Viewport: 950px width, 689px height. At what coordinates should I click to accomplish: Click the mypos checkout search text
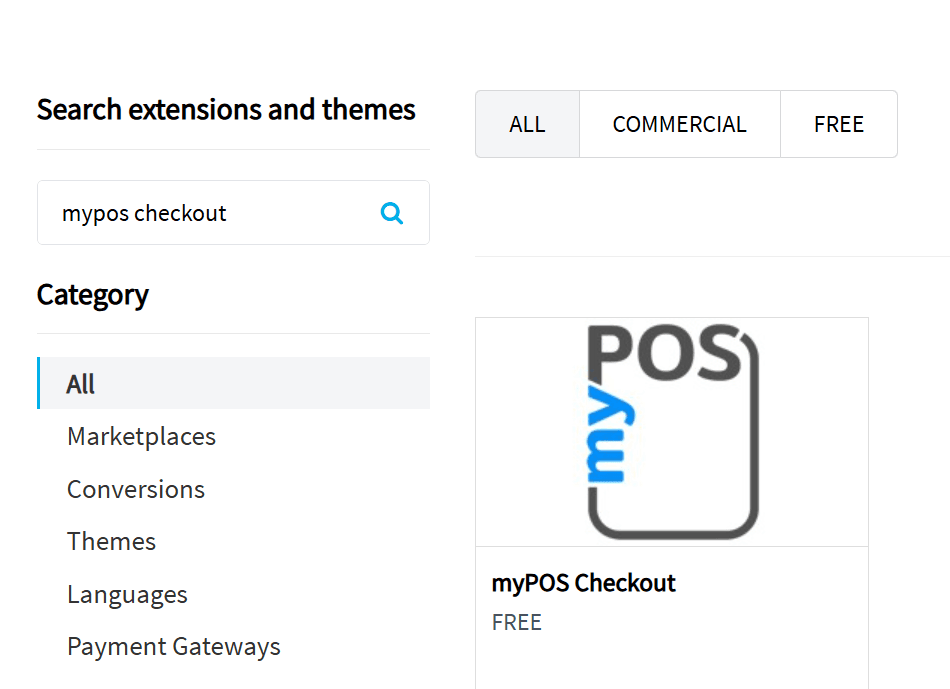click(144, 212)
